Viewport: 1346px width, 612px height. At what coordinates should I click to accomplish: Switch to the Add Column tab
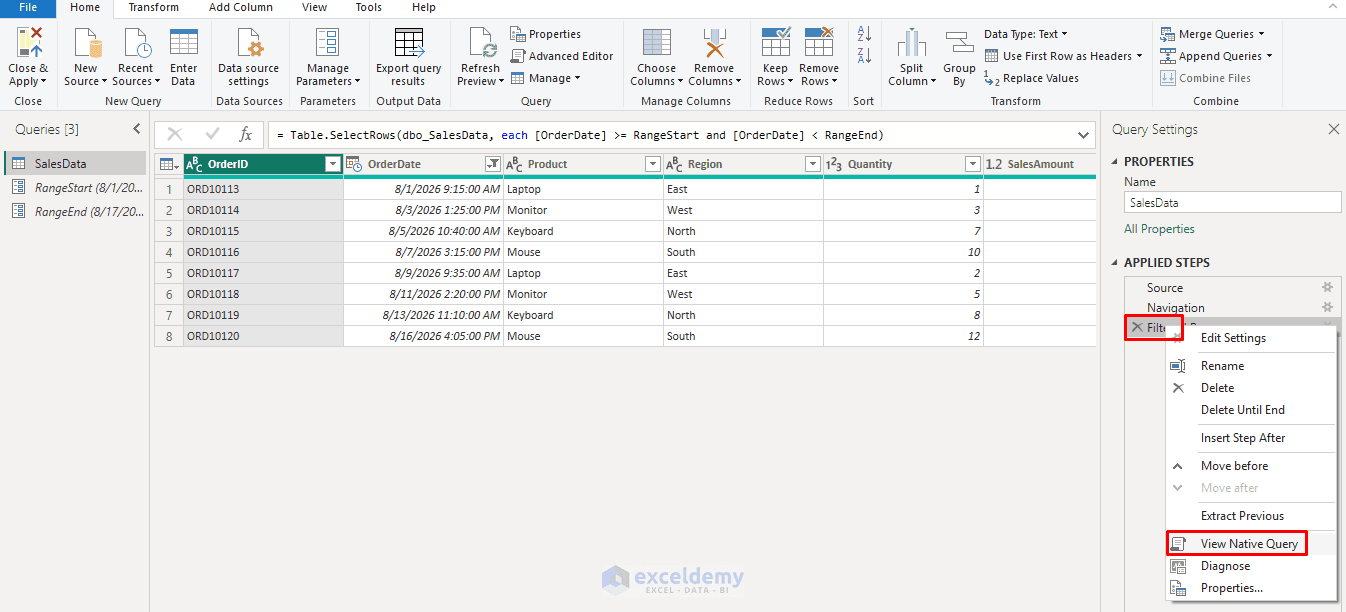[240, 8]
